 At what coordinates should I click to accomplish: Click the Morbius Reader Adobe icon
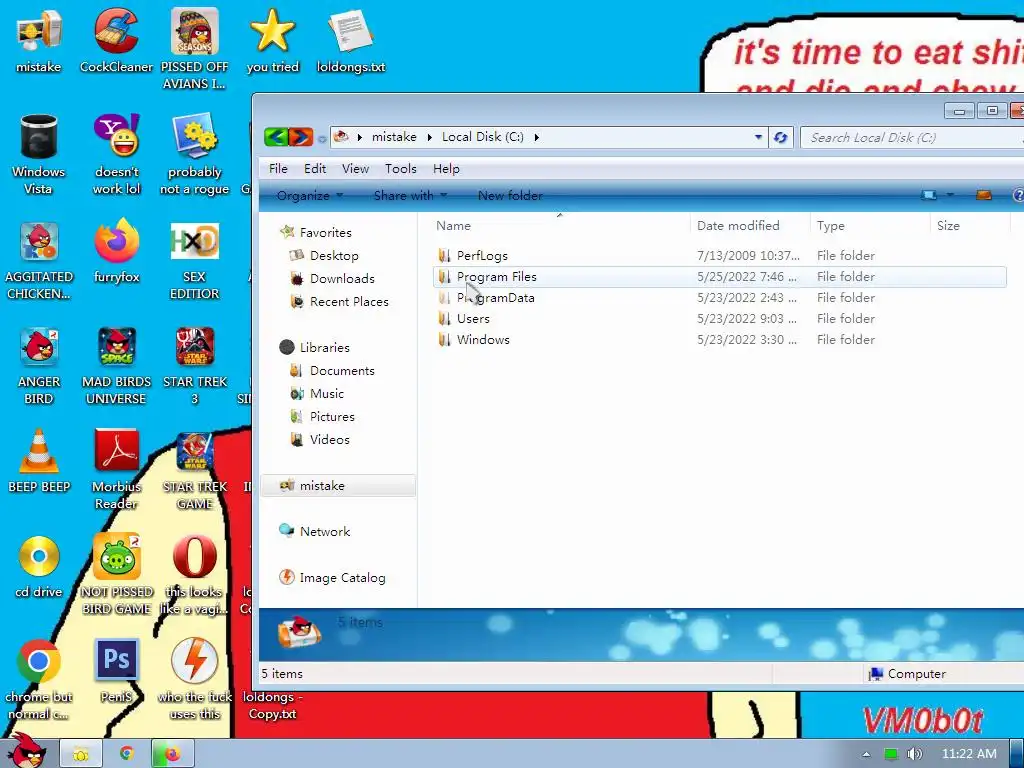[x=116, y=470]
